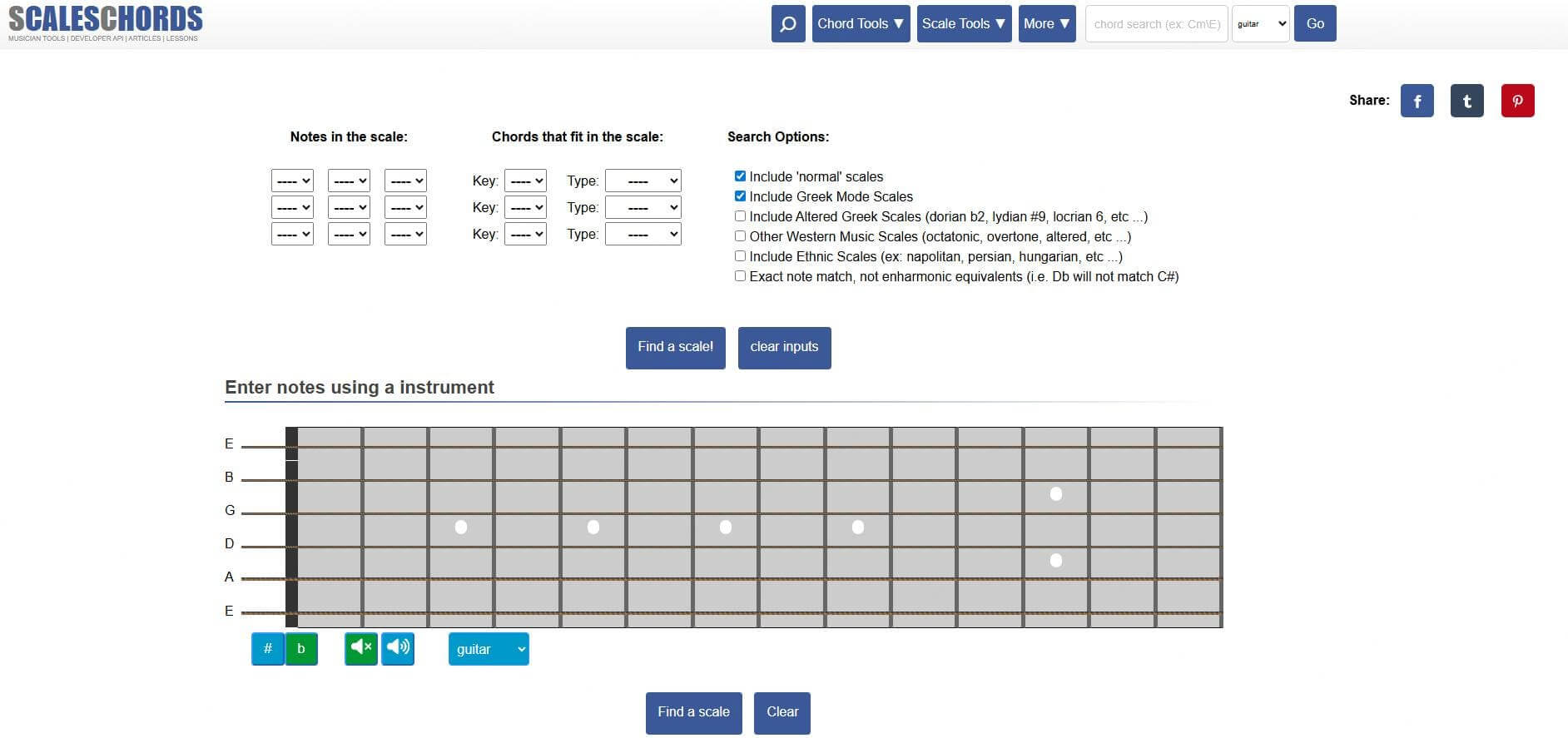Image resolution: width=1568 pixels, height=738 pixels.
Task: Open the Chord Tools menu
Action: [861, 23]
